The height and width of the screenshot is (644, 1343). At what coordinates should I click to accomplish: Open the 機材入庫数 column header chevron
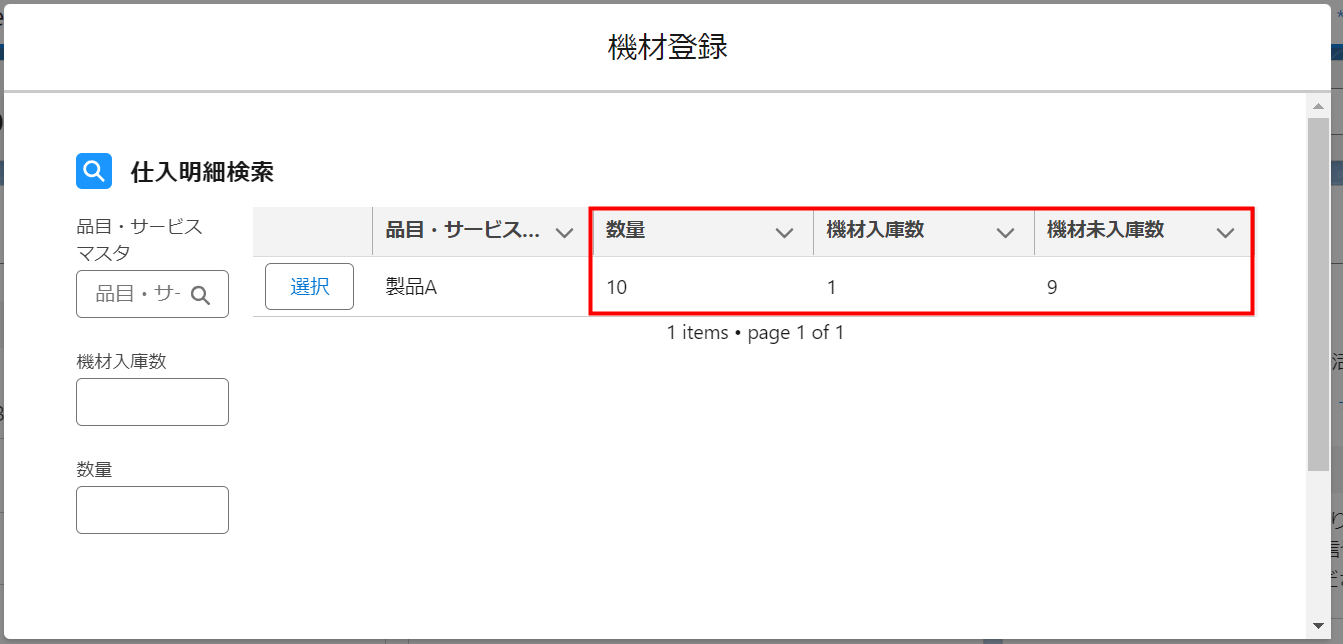(x=1005, y=233)
